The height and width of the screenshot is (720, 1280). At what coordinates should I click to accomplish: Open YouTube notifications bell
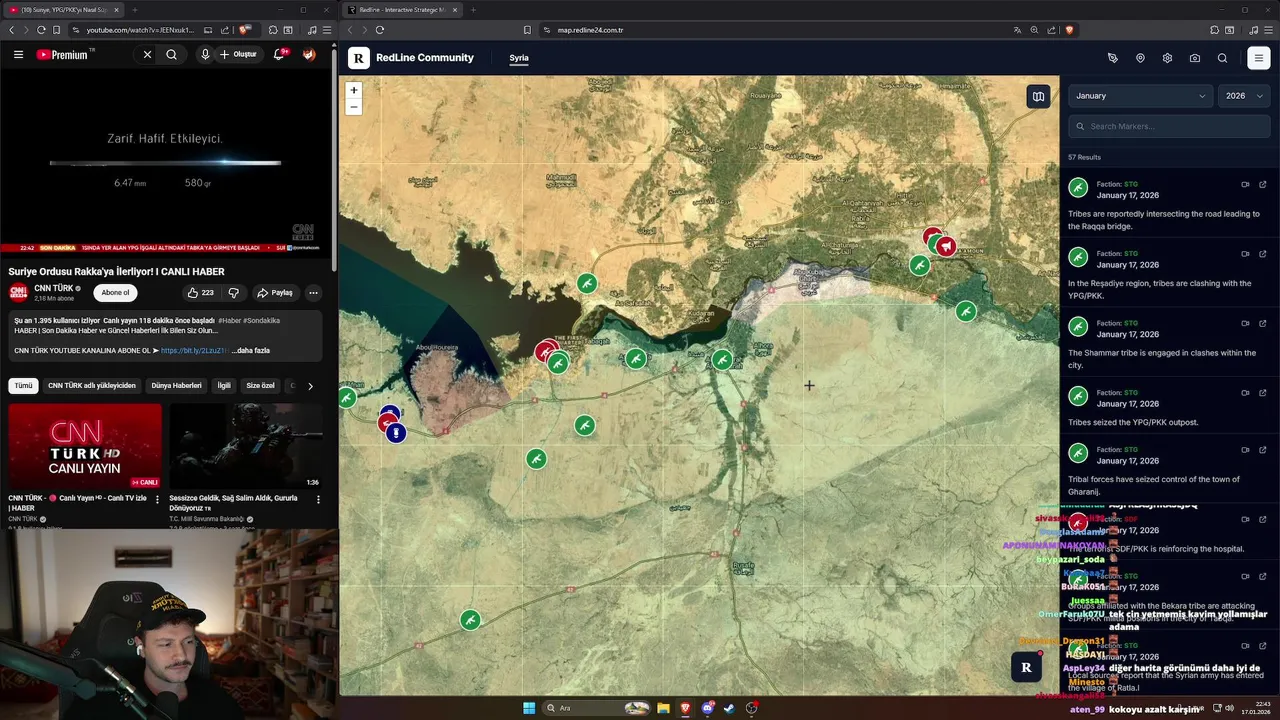tap(279, 55)
